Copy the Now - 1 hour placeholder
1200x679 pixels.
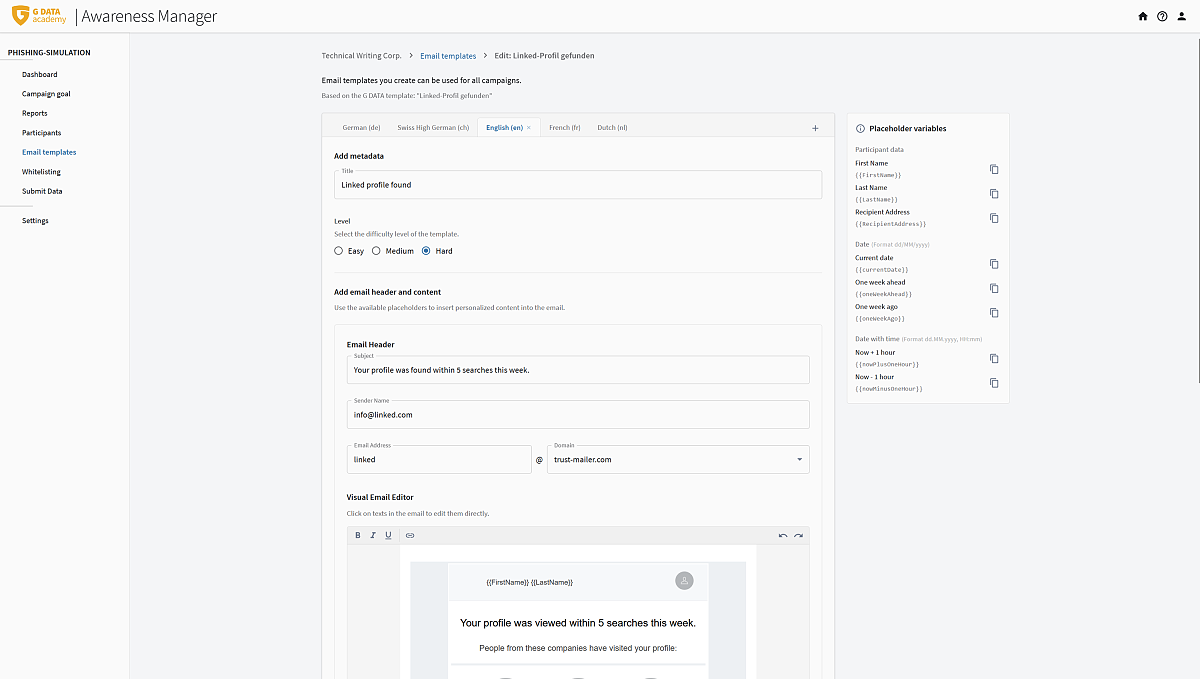(x=994, y=382)
